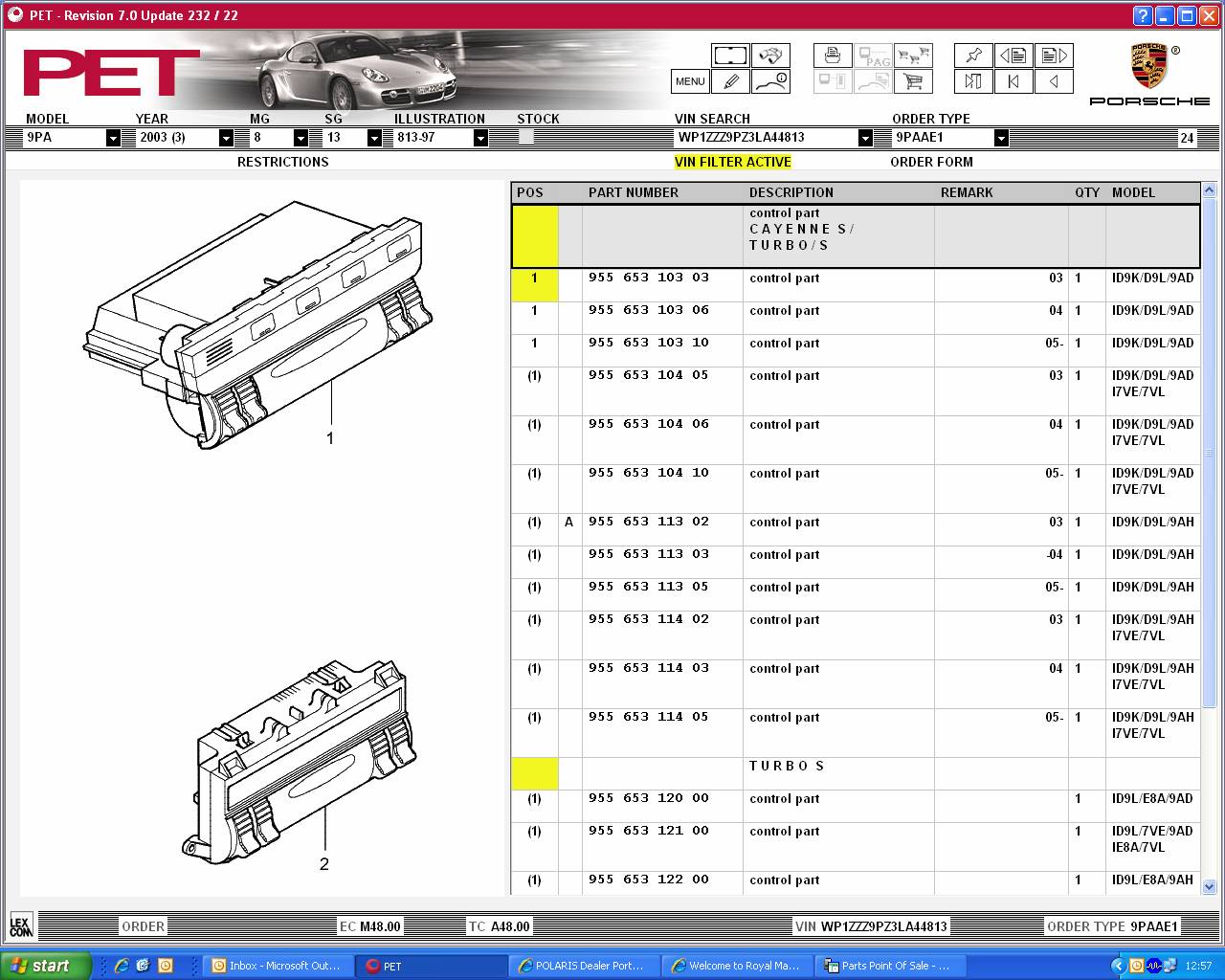Viewport: 1225px width, 980px height.
Task: Expand the ILLUSTRATION dropdown
Action: coord(480,138)
